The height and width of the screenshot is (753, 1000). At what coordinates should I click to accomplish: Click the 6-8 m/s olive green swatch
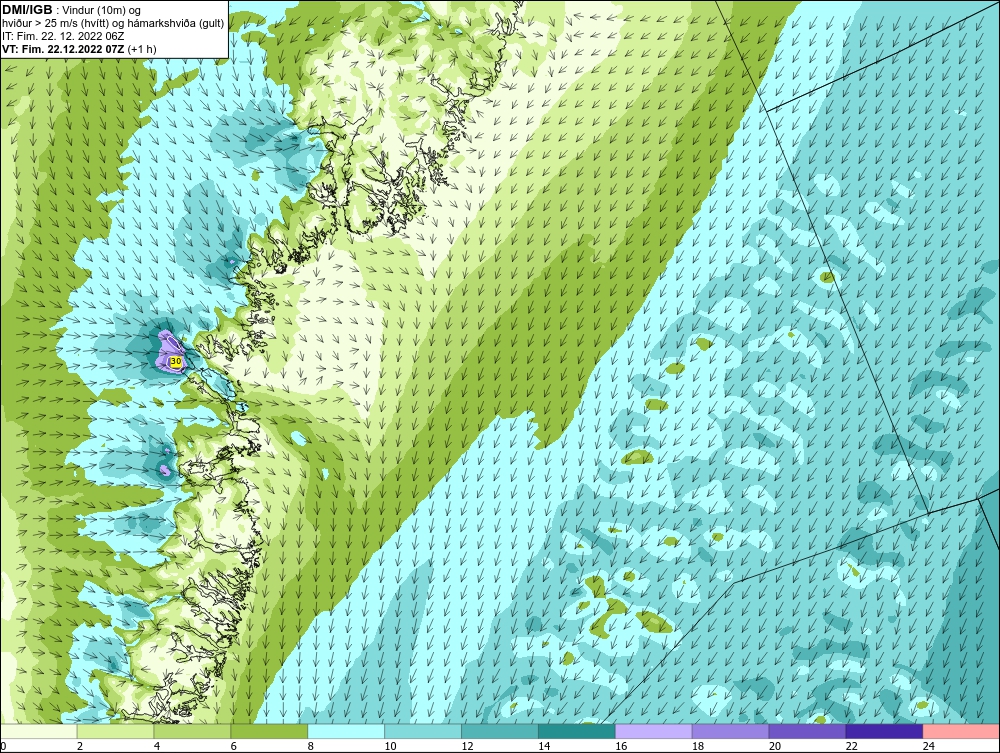(269, 731)
